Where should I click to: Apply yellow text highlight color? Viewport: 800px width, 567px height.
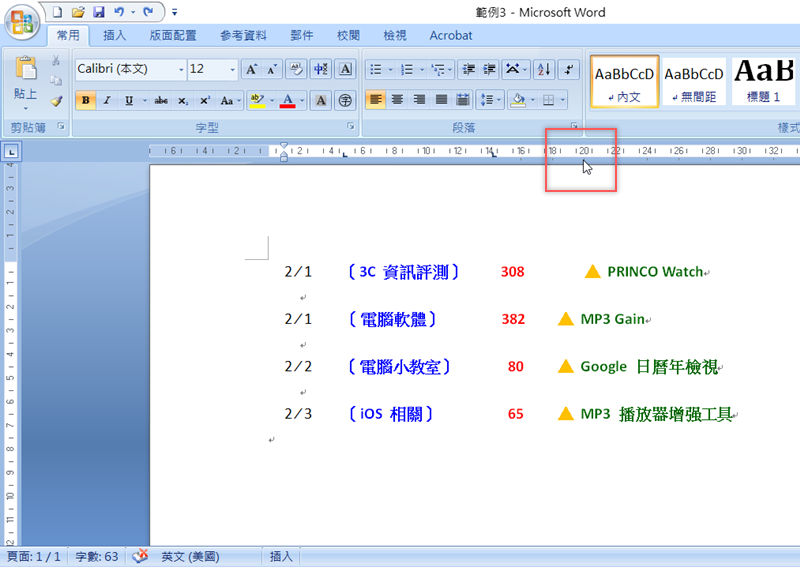click(x=257, y=101)
